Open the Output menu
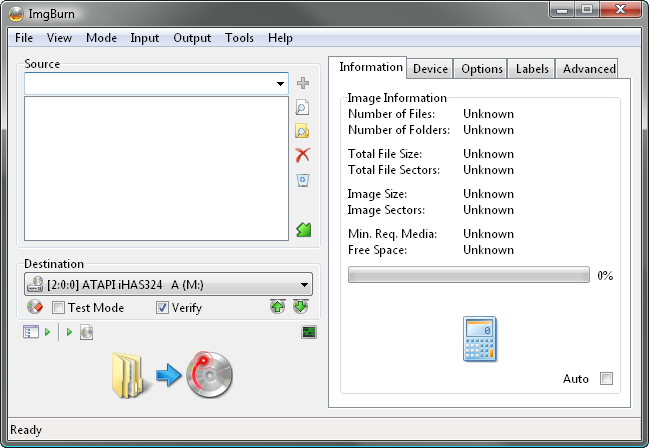 coord(192,38)
